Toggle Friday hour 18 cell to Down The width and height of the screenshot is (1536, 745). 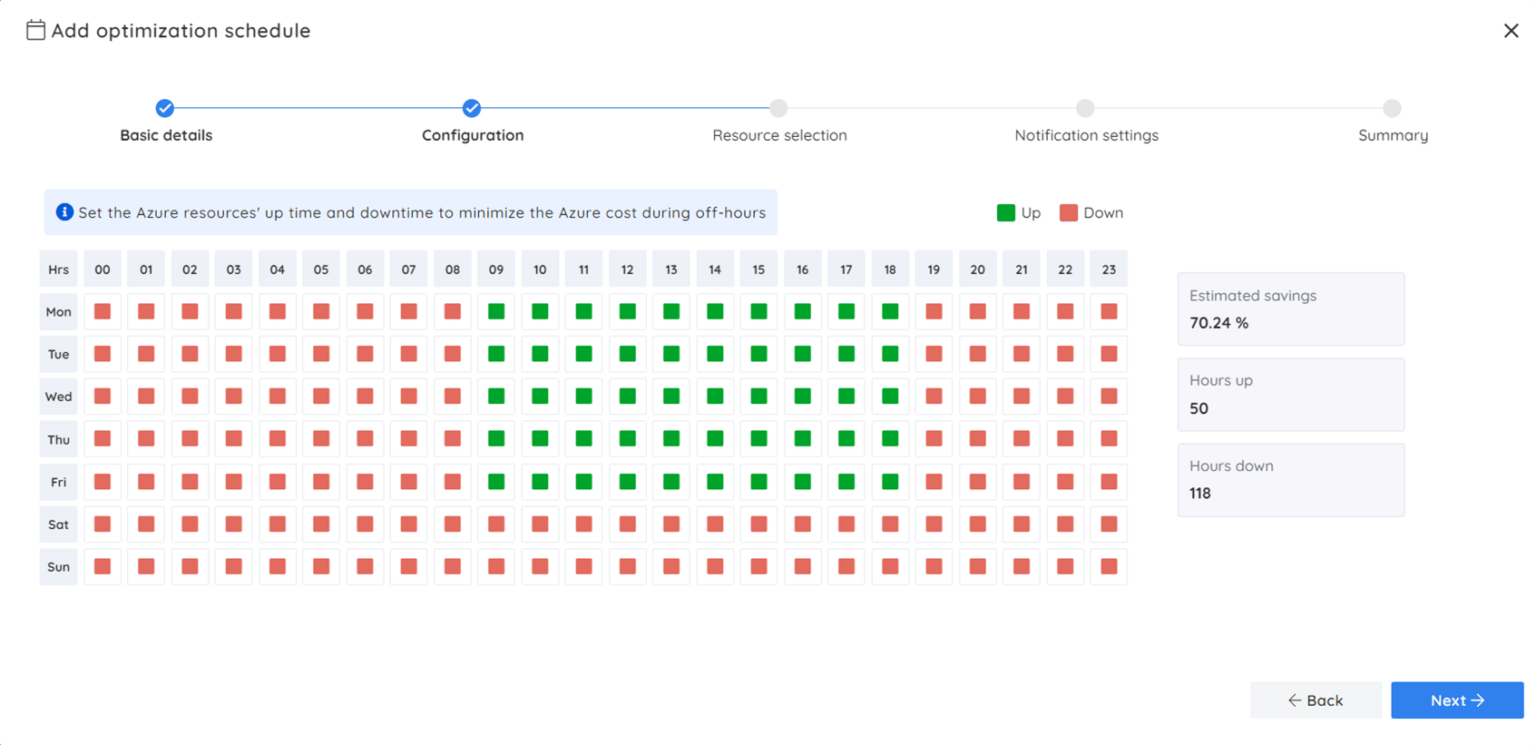pos(890,482)
